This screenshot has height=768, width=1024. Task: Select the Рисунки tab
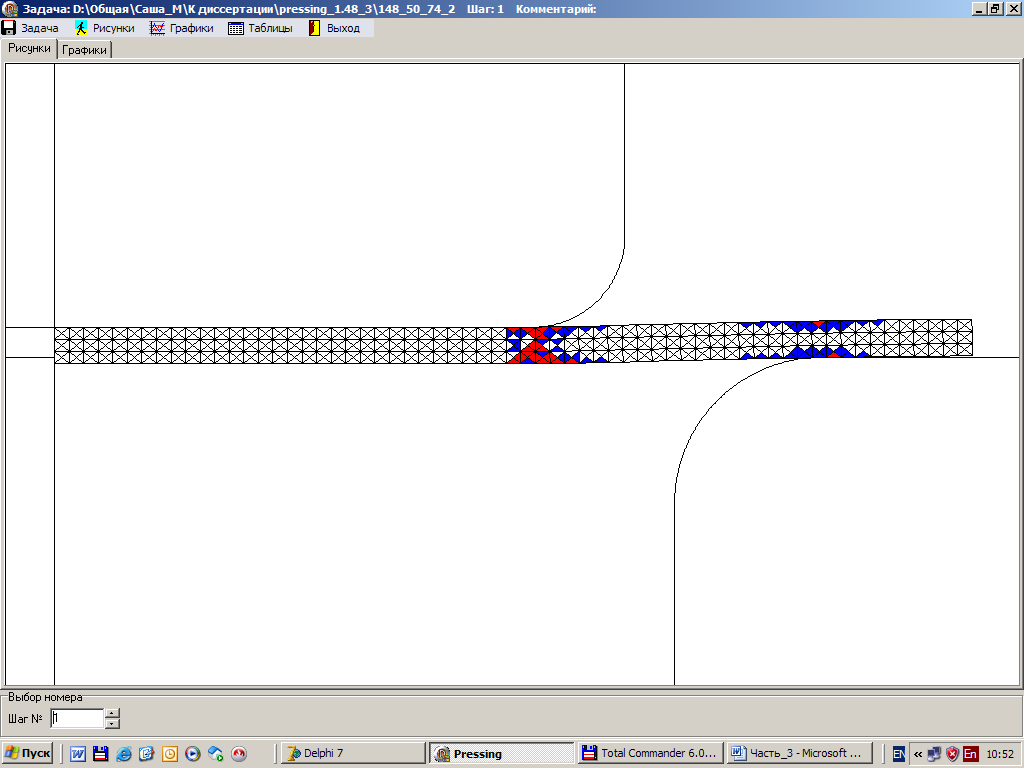[x=29, y=48]
